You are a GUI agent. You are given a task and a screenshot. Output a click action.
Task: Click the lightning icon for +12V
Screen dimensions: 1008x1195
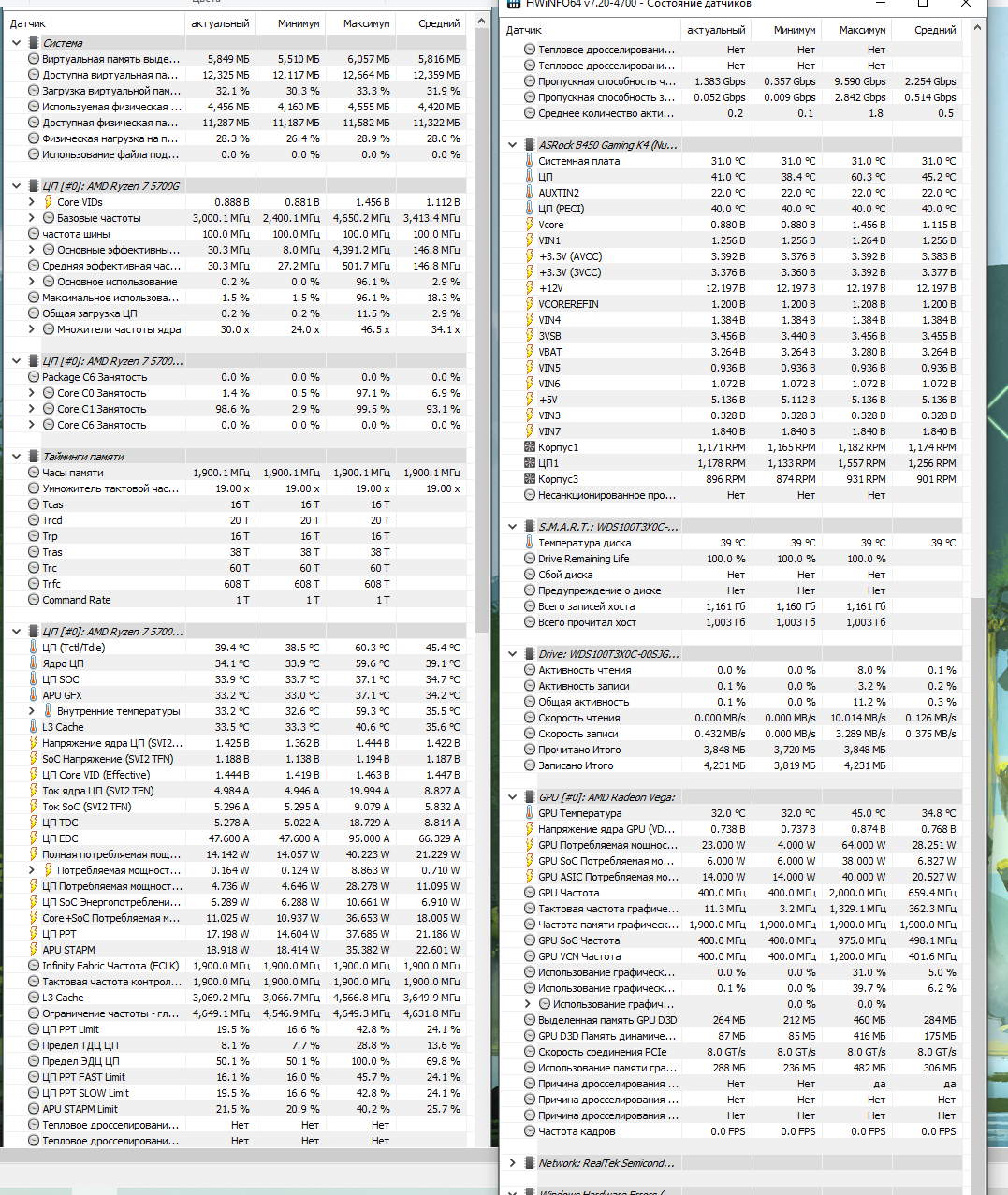[530, 288]
